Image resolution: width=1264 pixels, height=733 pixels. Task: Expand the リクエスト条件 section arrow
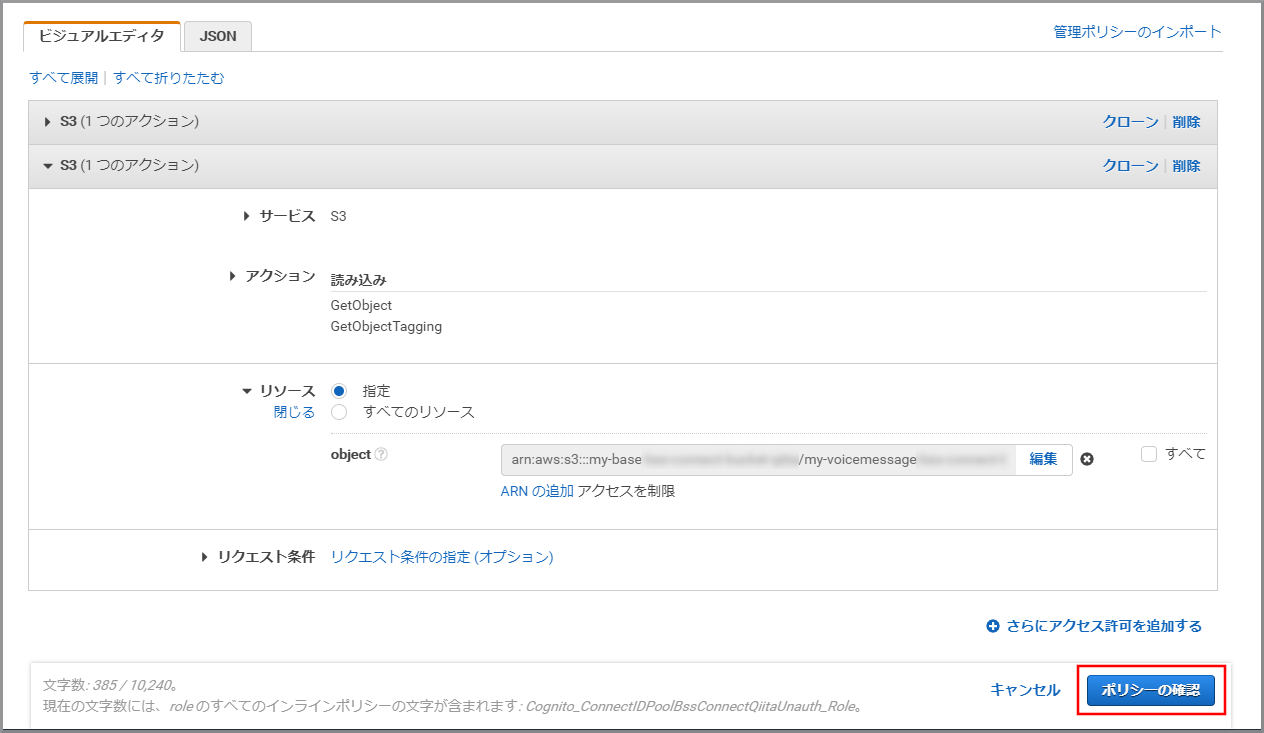point(205,557)
